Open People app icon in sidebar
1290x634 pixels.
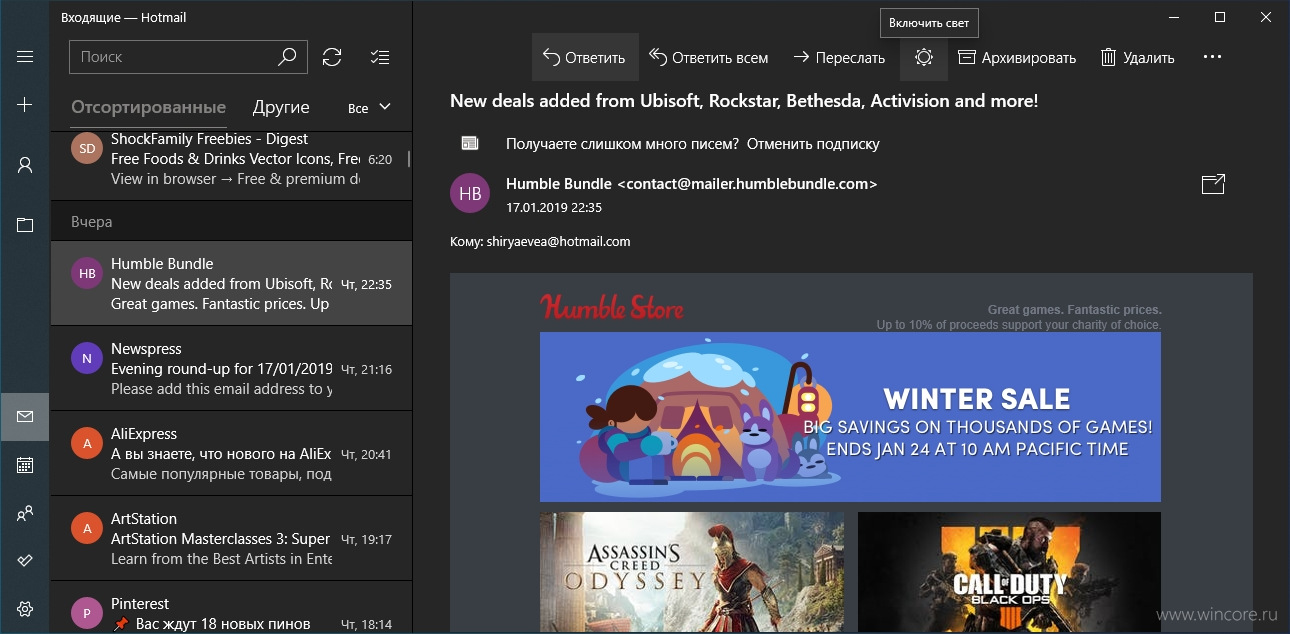(x=25, y=513)
